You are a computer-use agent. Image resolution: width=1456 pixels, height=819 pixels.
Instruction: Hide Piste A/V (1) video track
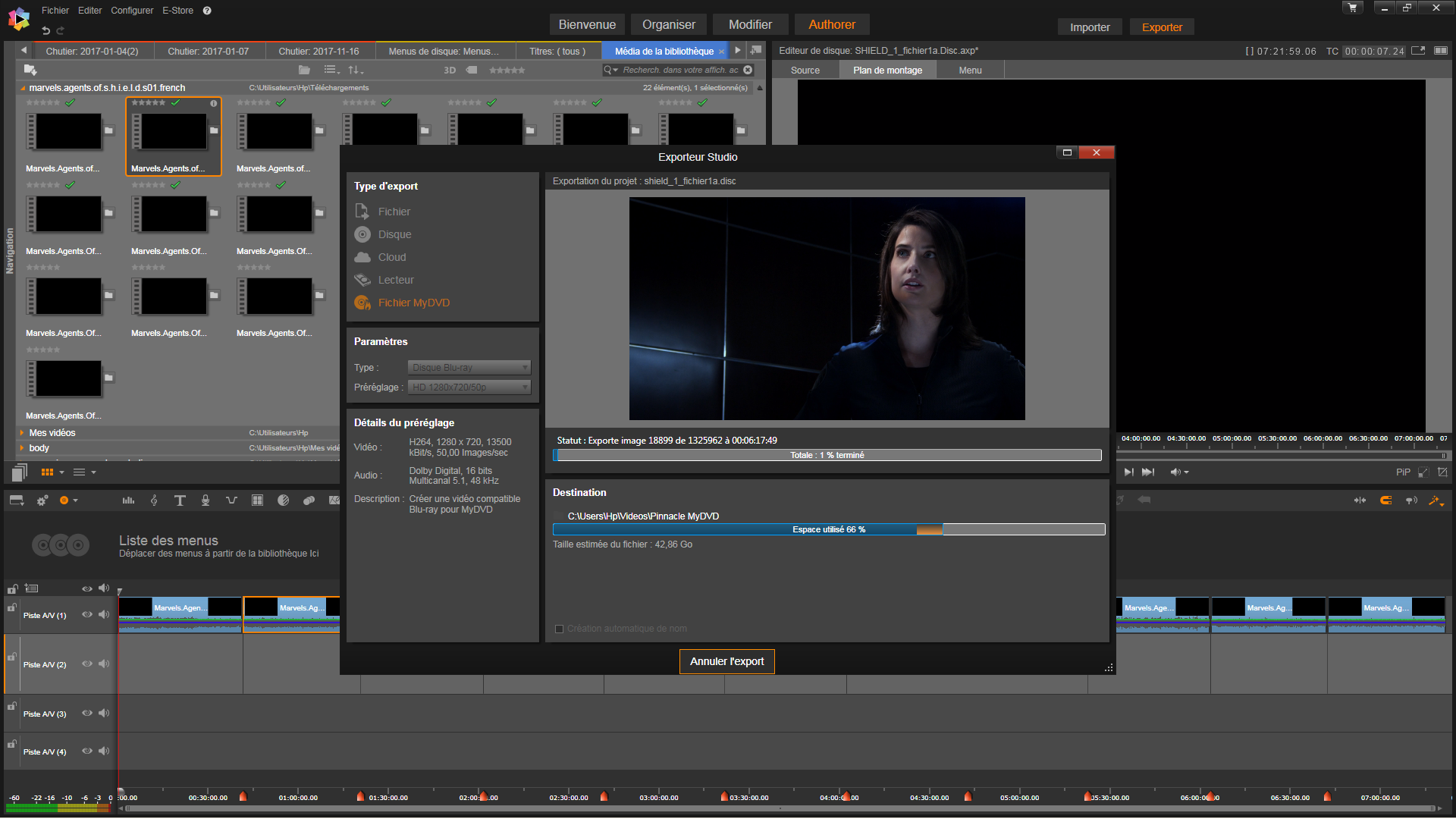[87, 615]
